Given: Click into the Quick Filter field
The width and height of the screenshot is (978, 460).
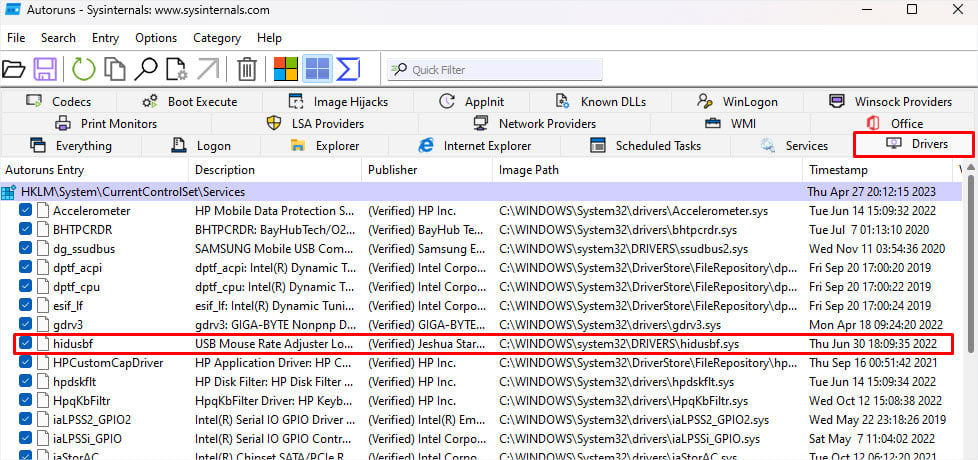Looking at the screenshot, I should click(495, 70).
